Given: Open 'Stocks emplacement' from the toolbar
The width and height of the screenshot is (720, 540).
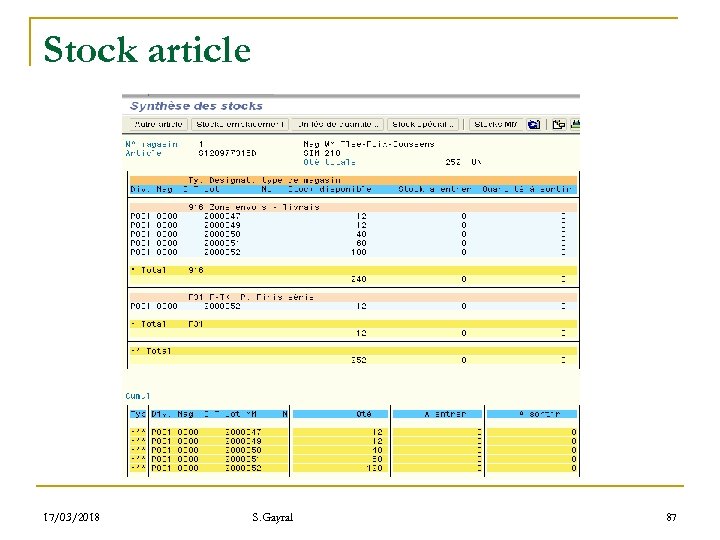Looking at the screenshot, I should point(240,124).
